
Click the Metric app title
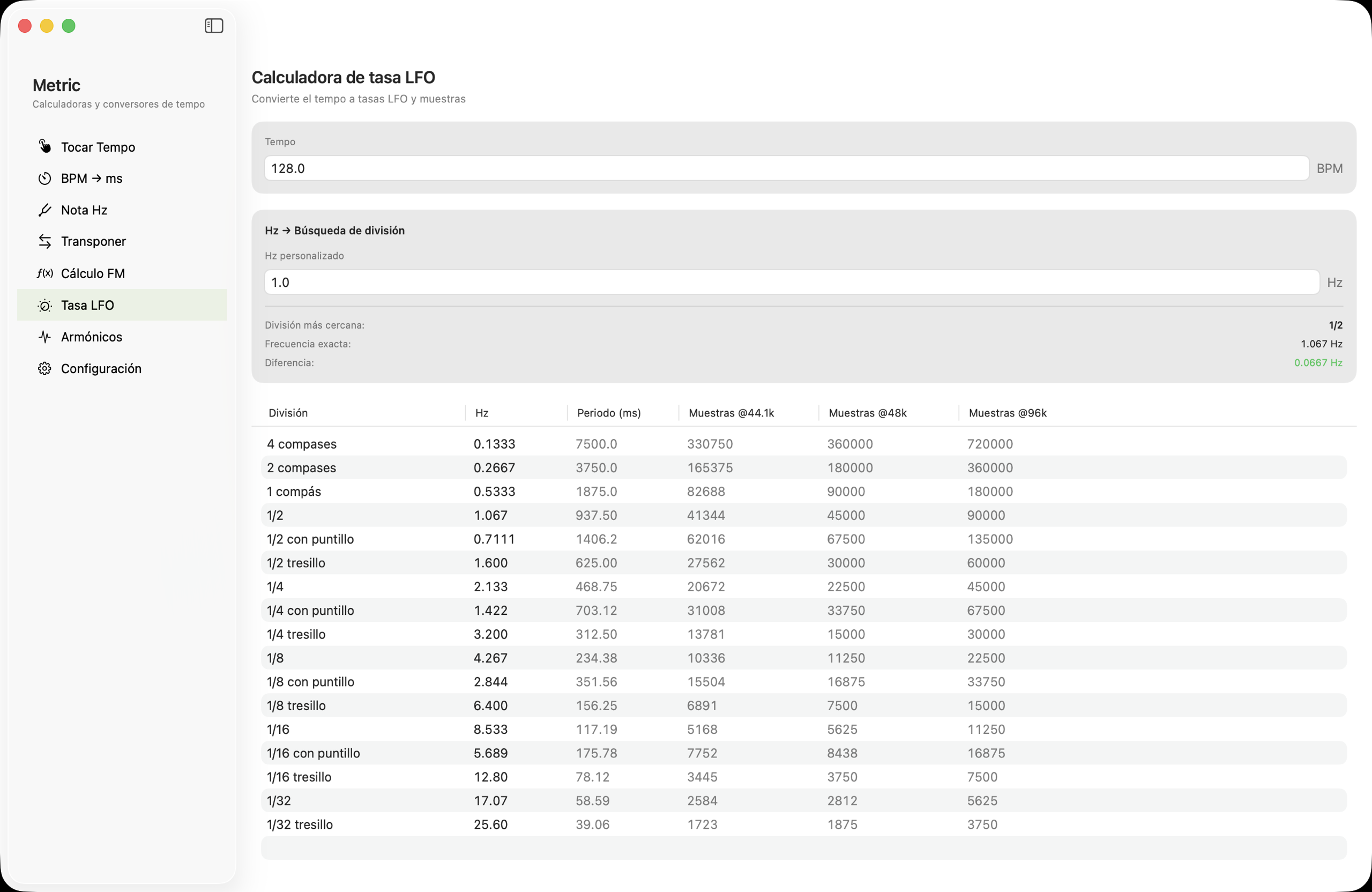(56, 85)
